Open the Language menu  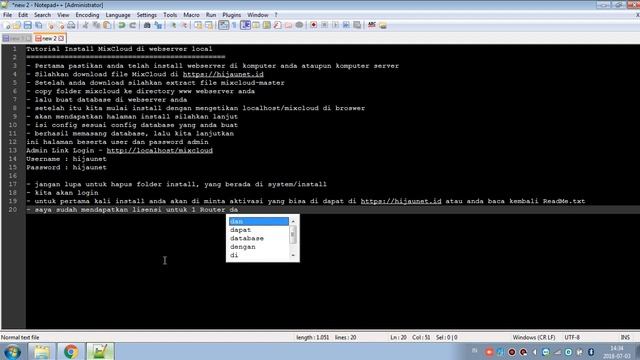(x=118, y=15)
